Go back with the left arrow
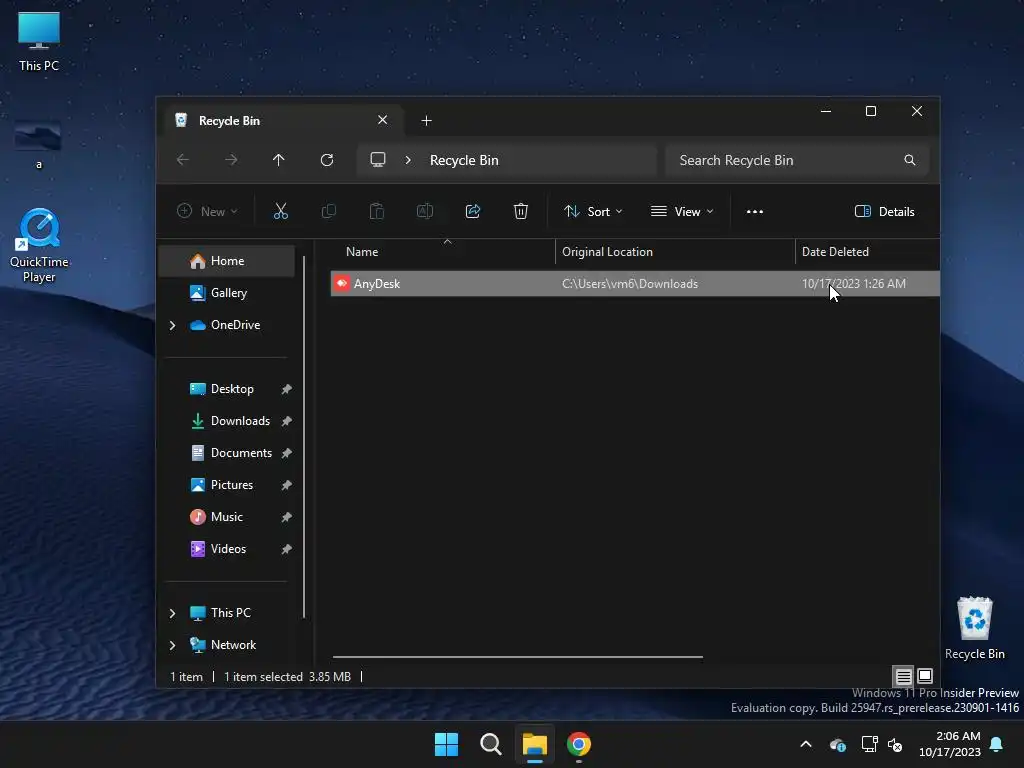The height and width of the screenshot is (768, 1024). 183,160
